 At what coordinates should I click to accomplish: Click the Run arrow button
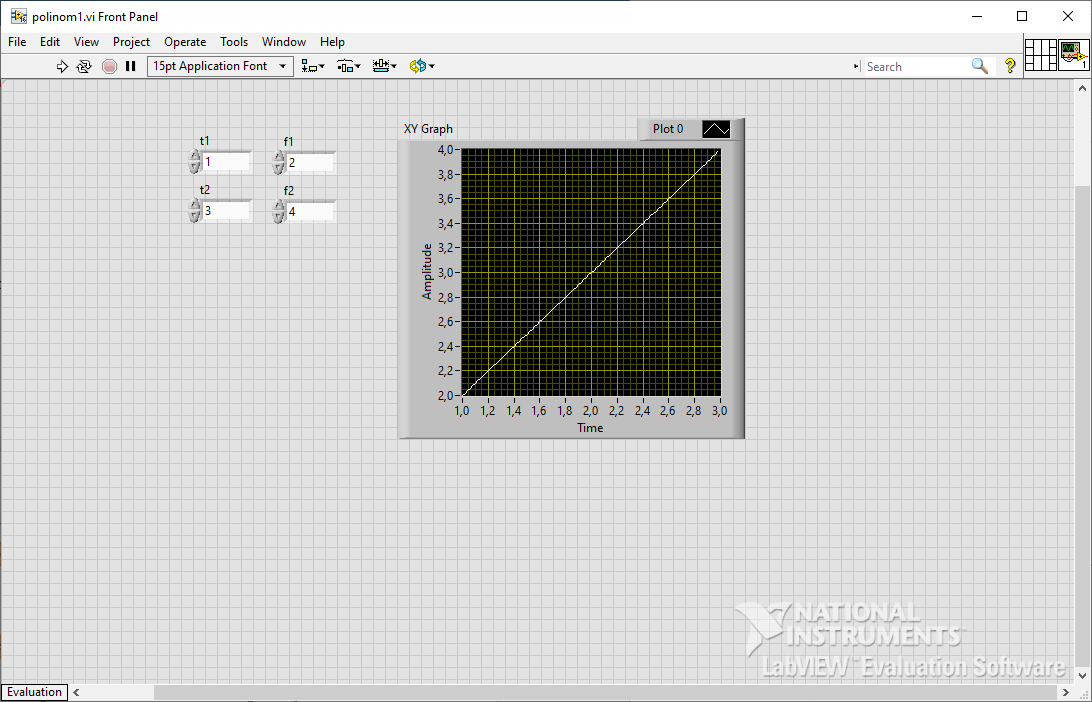tap(62, 66)
